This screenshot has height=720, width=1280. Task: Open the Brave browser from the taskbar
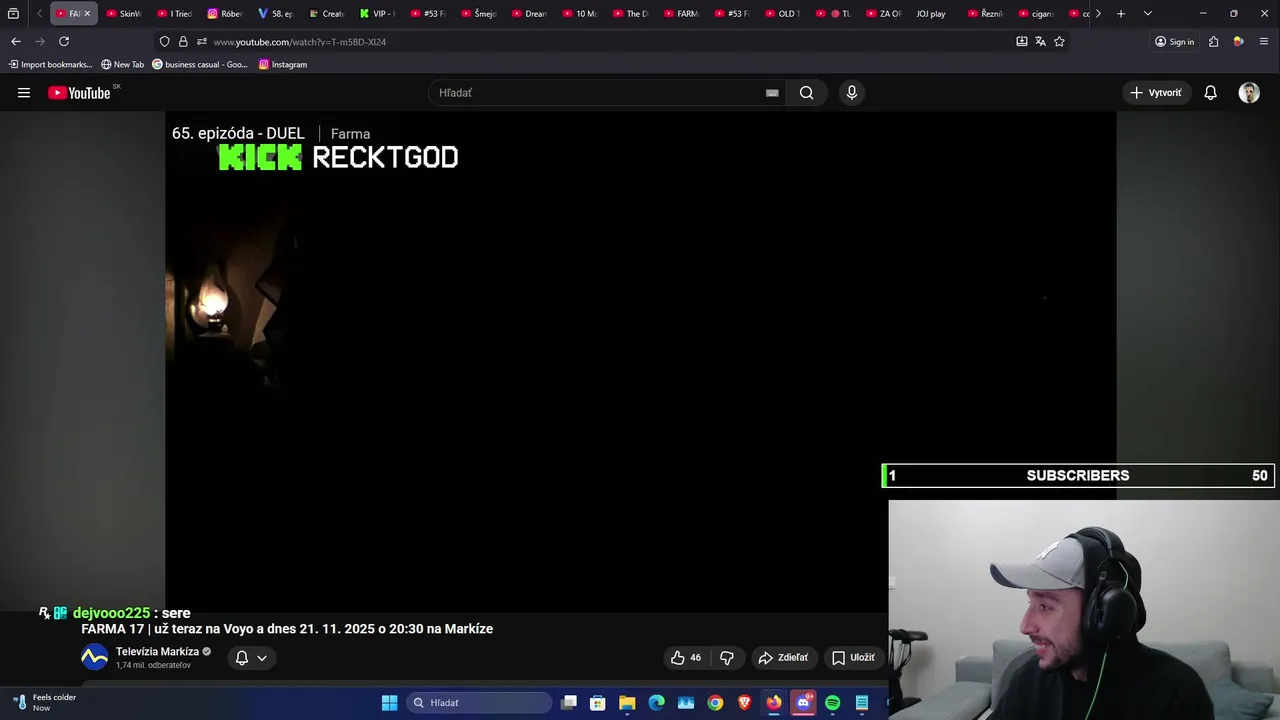click(744, 703)
